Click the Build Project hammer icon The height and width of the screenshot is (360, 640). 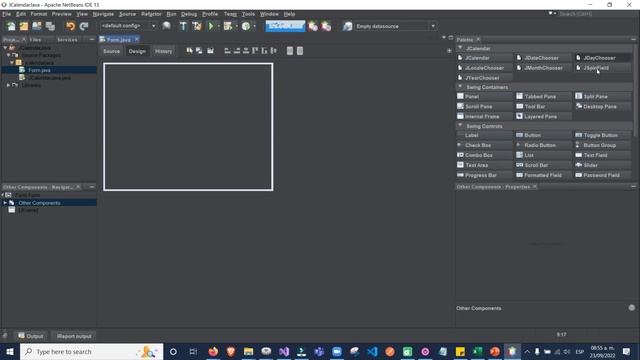coord(183,26)
